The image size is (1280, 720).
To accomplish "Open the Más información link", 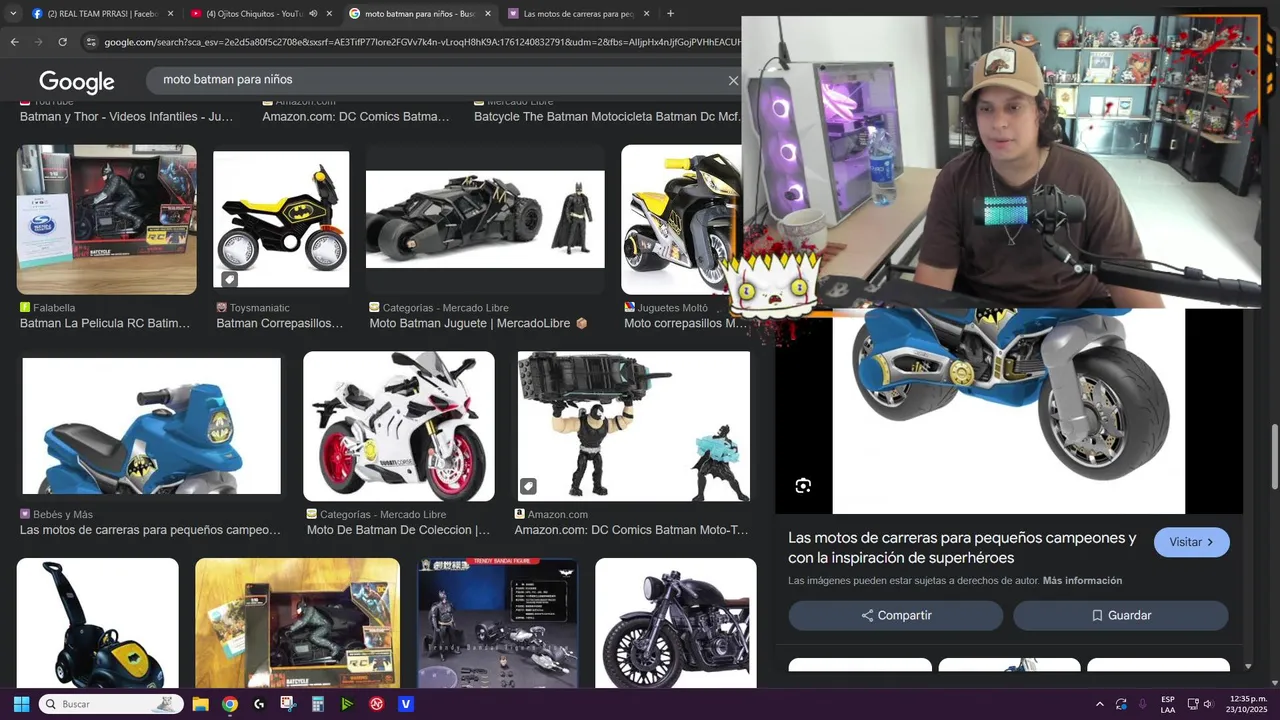I will (x=1082, y=581).
